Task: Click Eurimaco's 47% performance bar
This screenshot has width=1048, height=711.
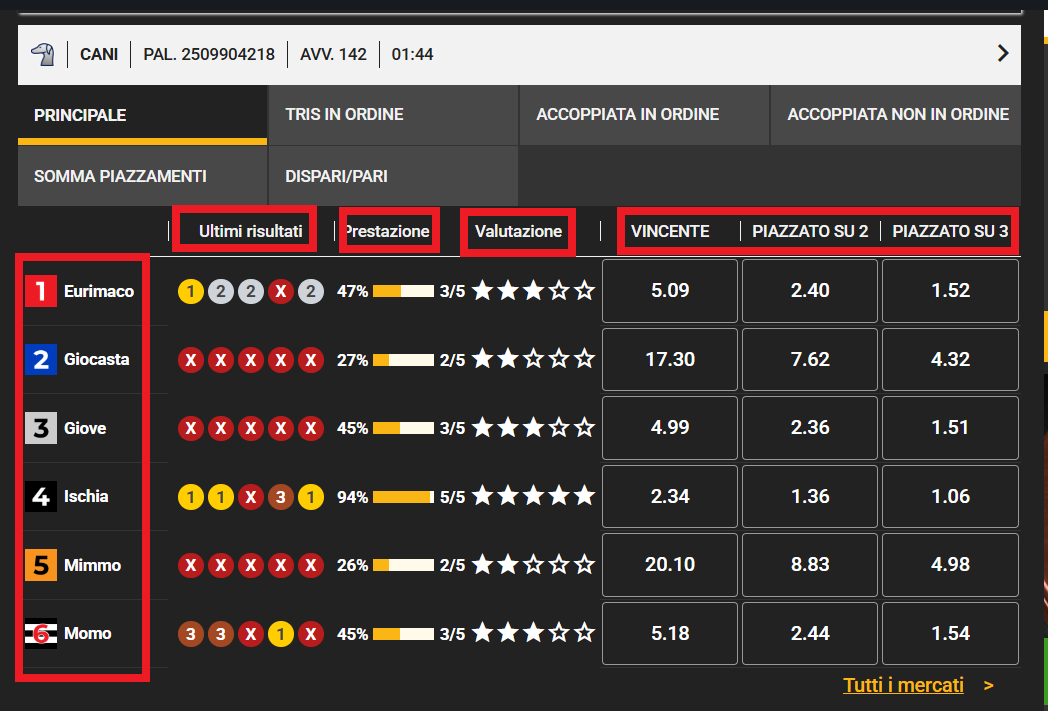Action: [403, 291]
